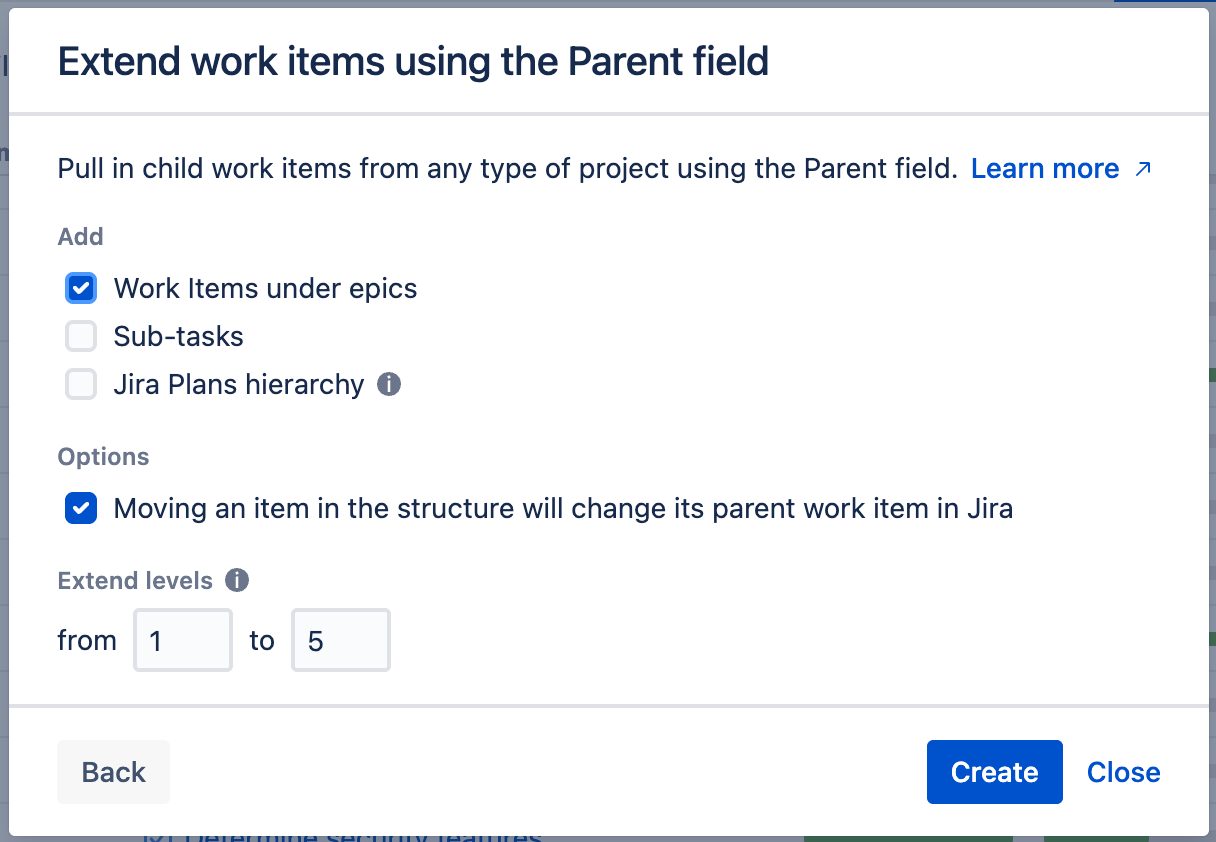The width and height of the screenshot is (1216, 842).
Task: View info about Jira Plans hierarchy
Action: [389, 384]
